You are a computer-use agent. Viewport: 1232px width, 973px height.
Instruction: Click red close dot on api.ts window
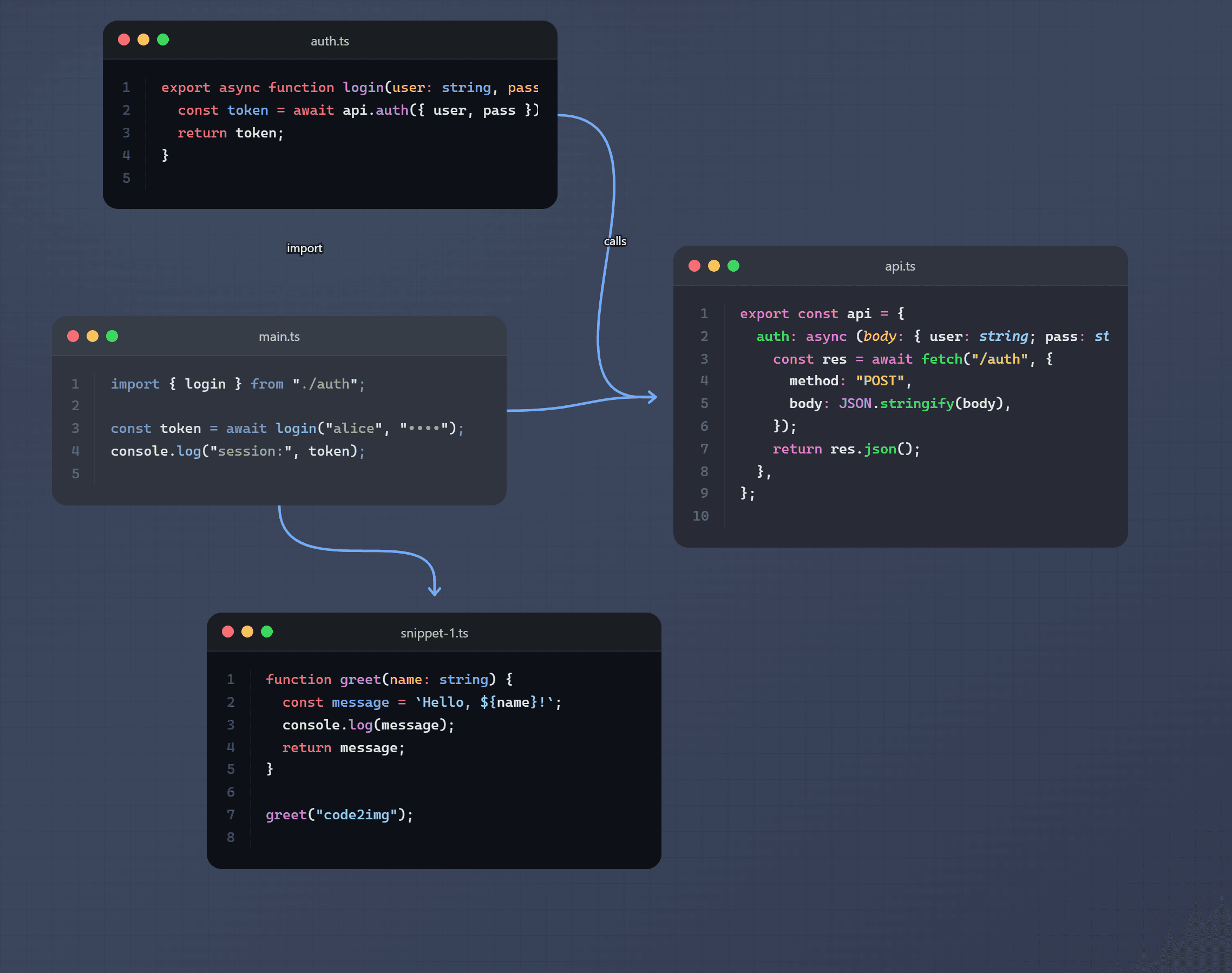[694, 266]
